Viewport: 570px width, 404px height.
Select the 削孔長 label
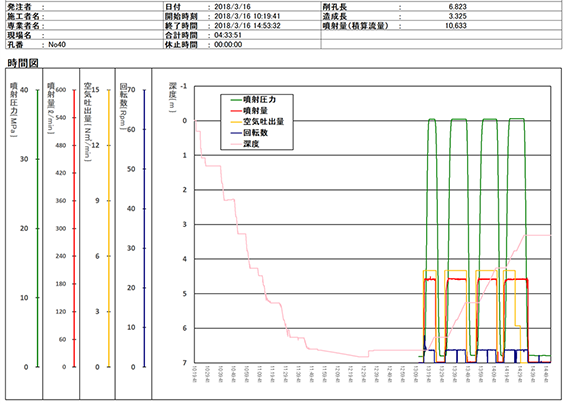coord(335,7)
